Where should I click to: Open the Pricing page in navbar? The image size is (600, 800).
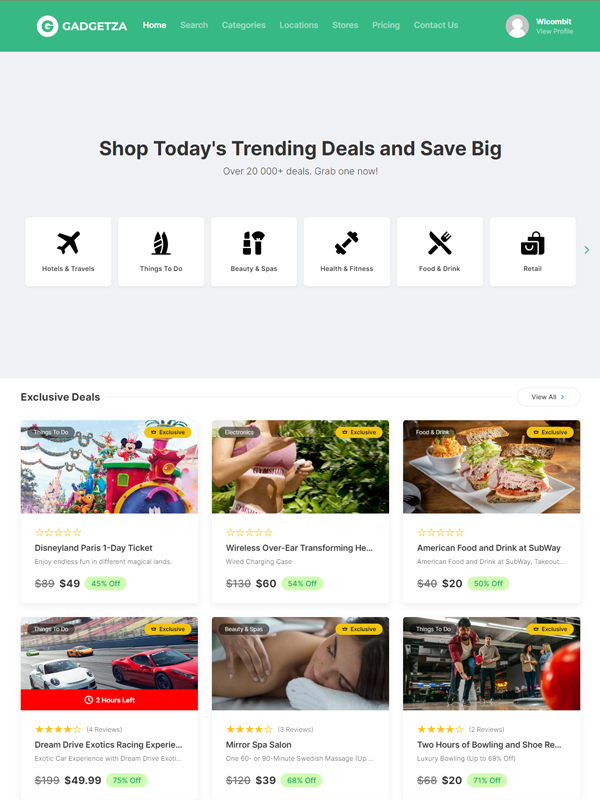(386, 25)
